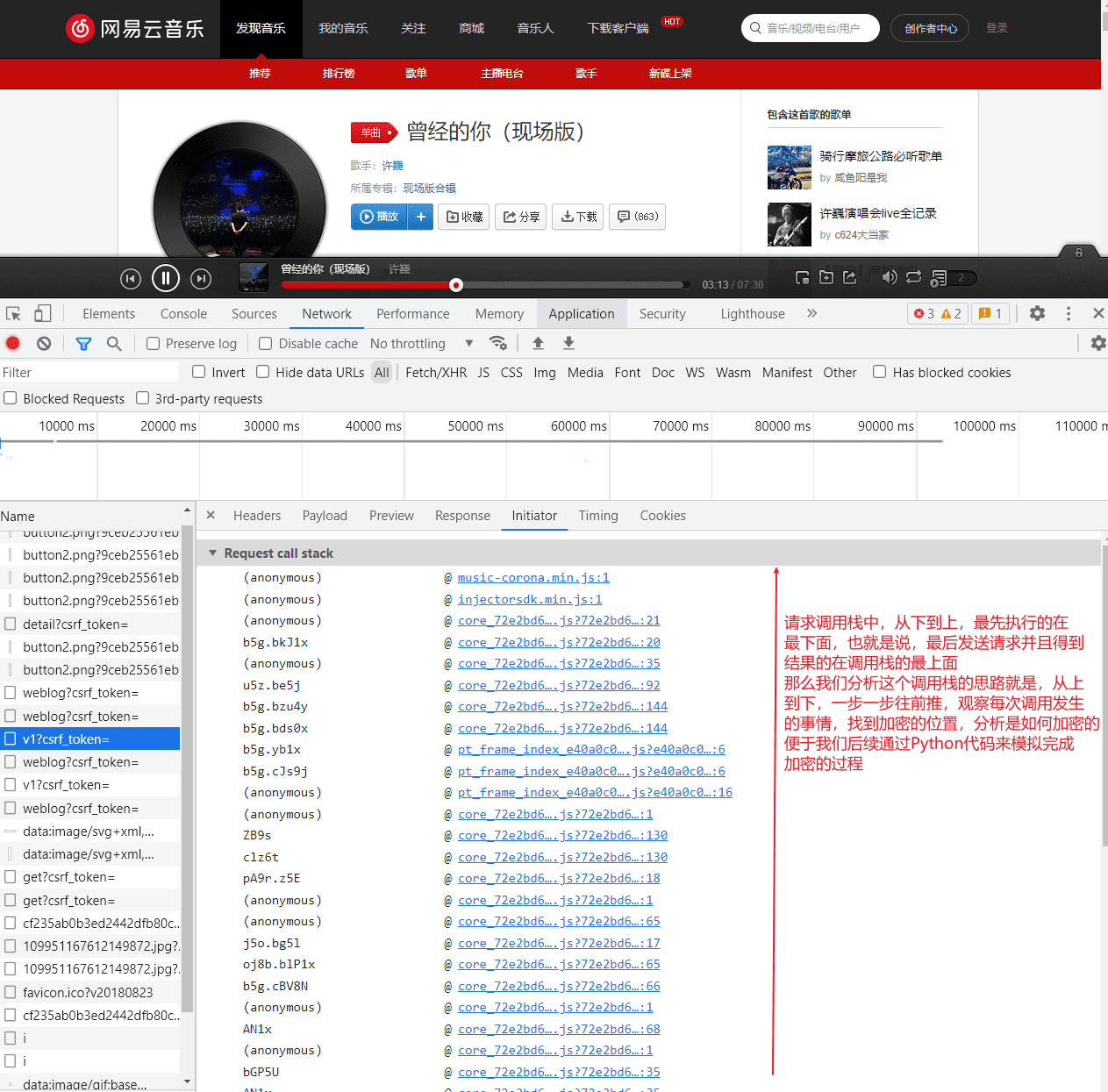
Task: Stop recording the network log
Action: 13,343
